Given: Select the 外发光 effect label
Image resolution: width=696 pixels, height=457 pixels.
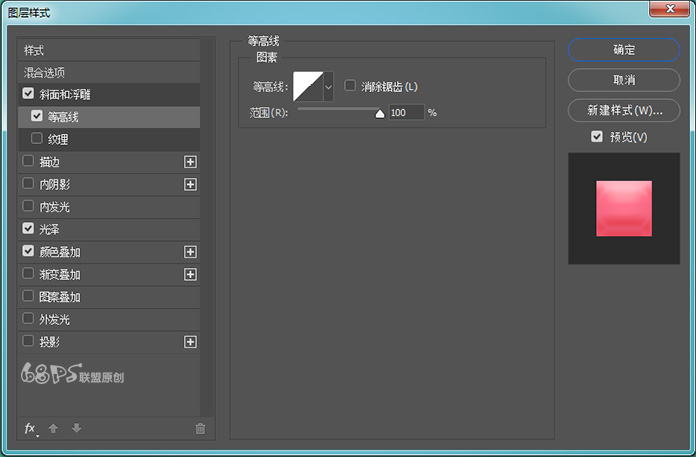Looking at the screenshot, I should coord(55,319).
